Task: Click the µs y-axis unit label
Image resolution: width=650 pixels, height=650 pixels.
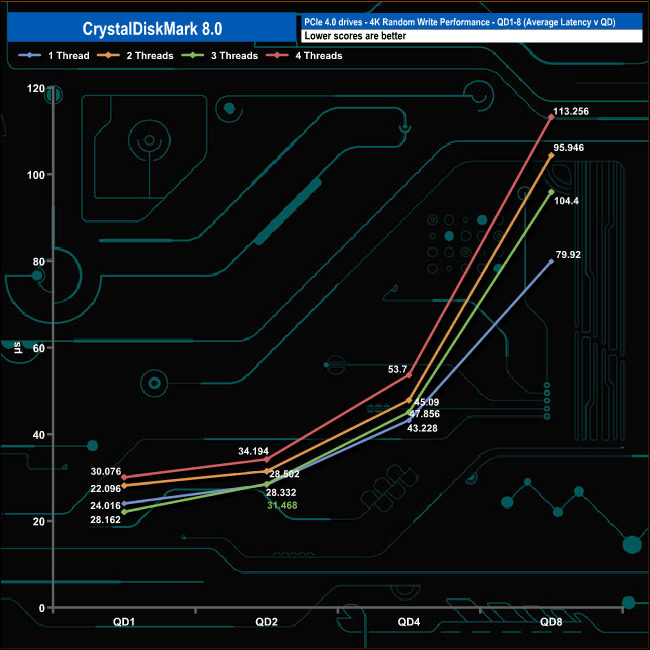Action: click(x=17, y=347)
